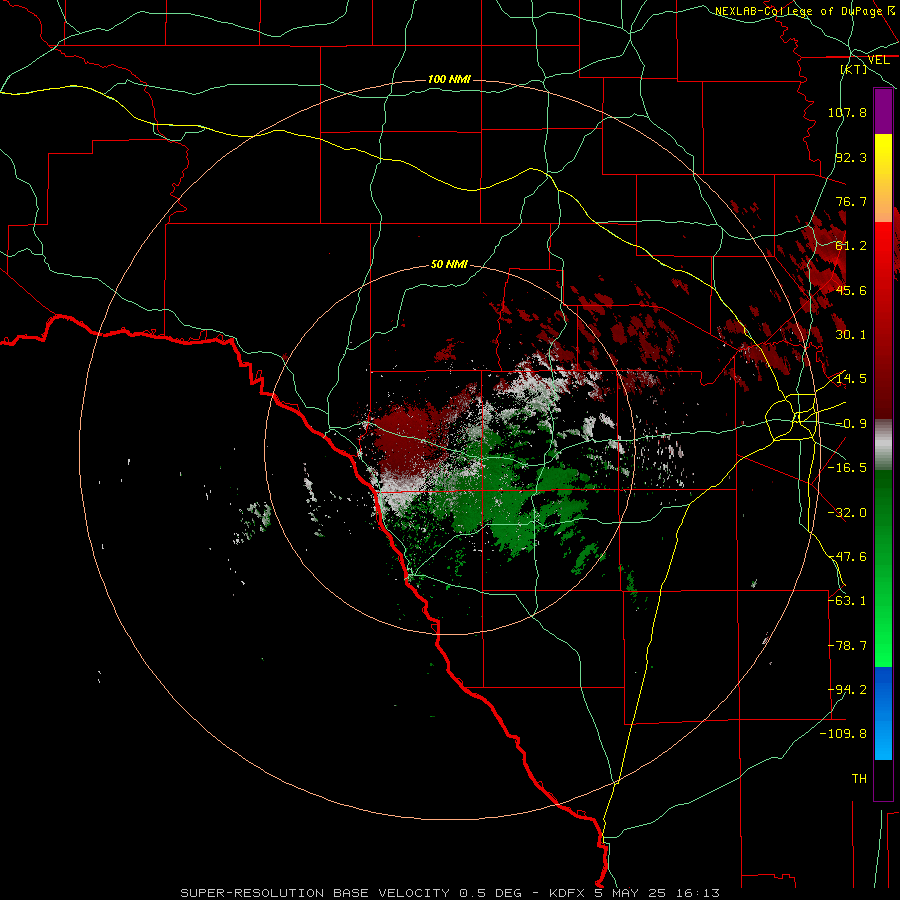Click the -78.7 velocity scale value
Image resolution: width=900 pixels, height=900 pixels.
tap(847, 646)
